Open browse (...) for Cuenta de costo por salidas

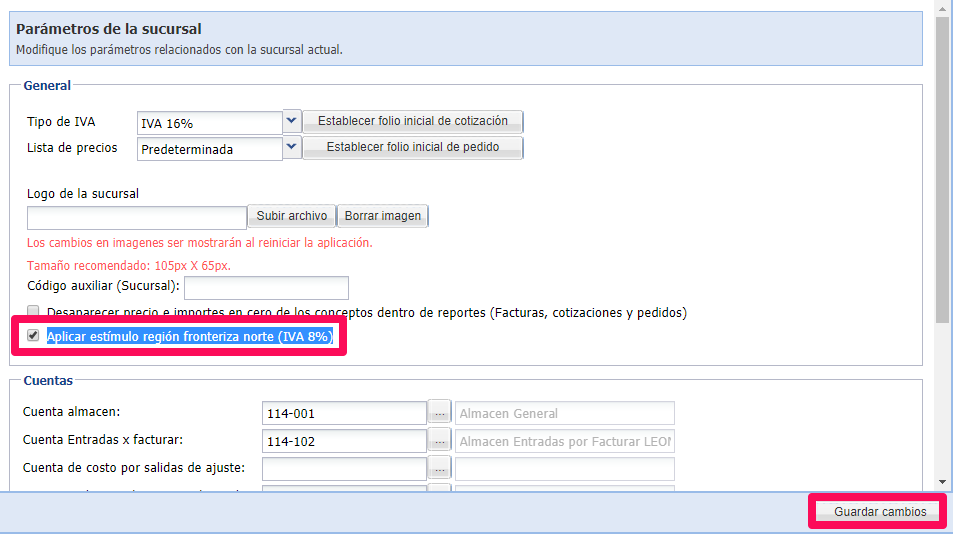[440, 468]
